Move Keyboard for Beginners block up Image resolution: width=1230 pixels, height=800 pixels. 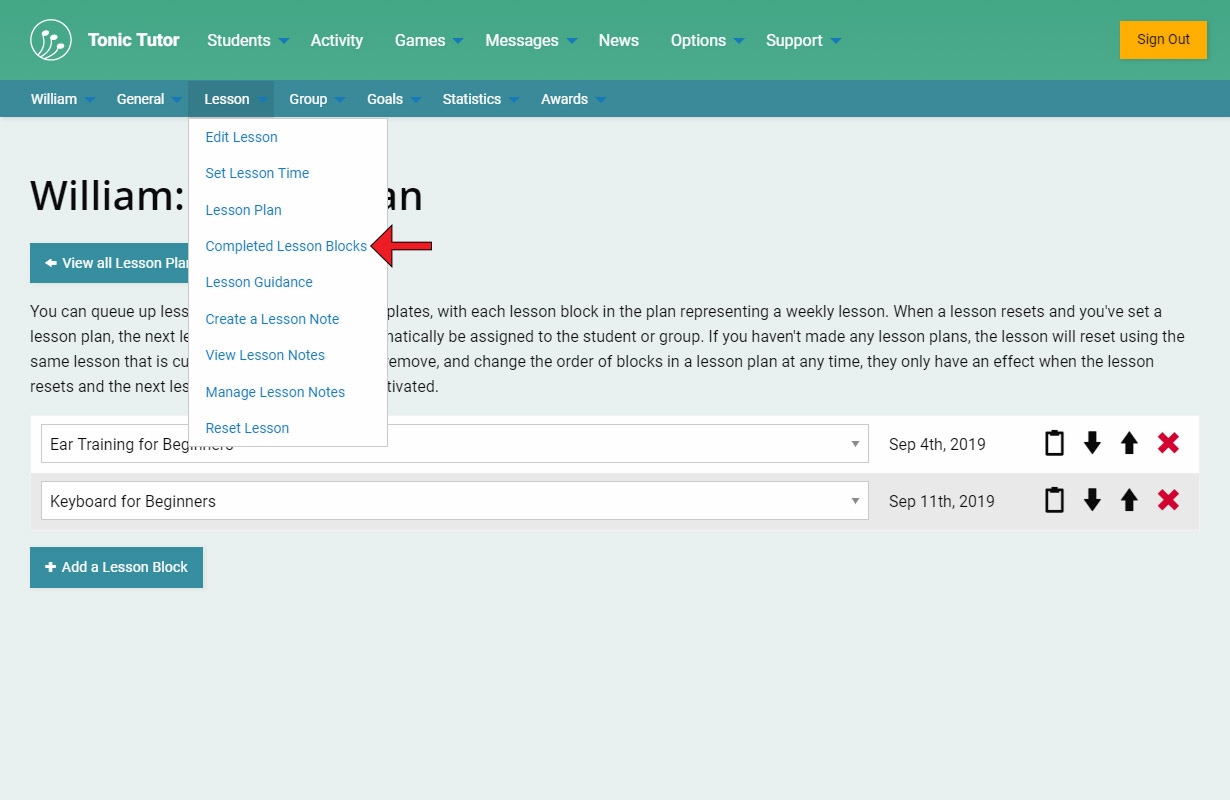1129,500
